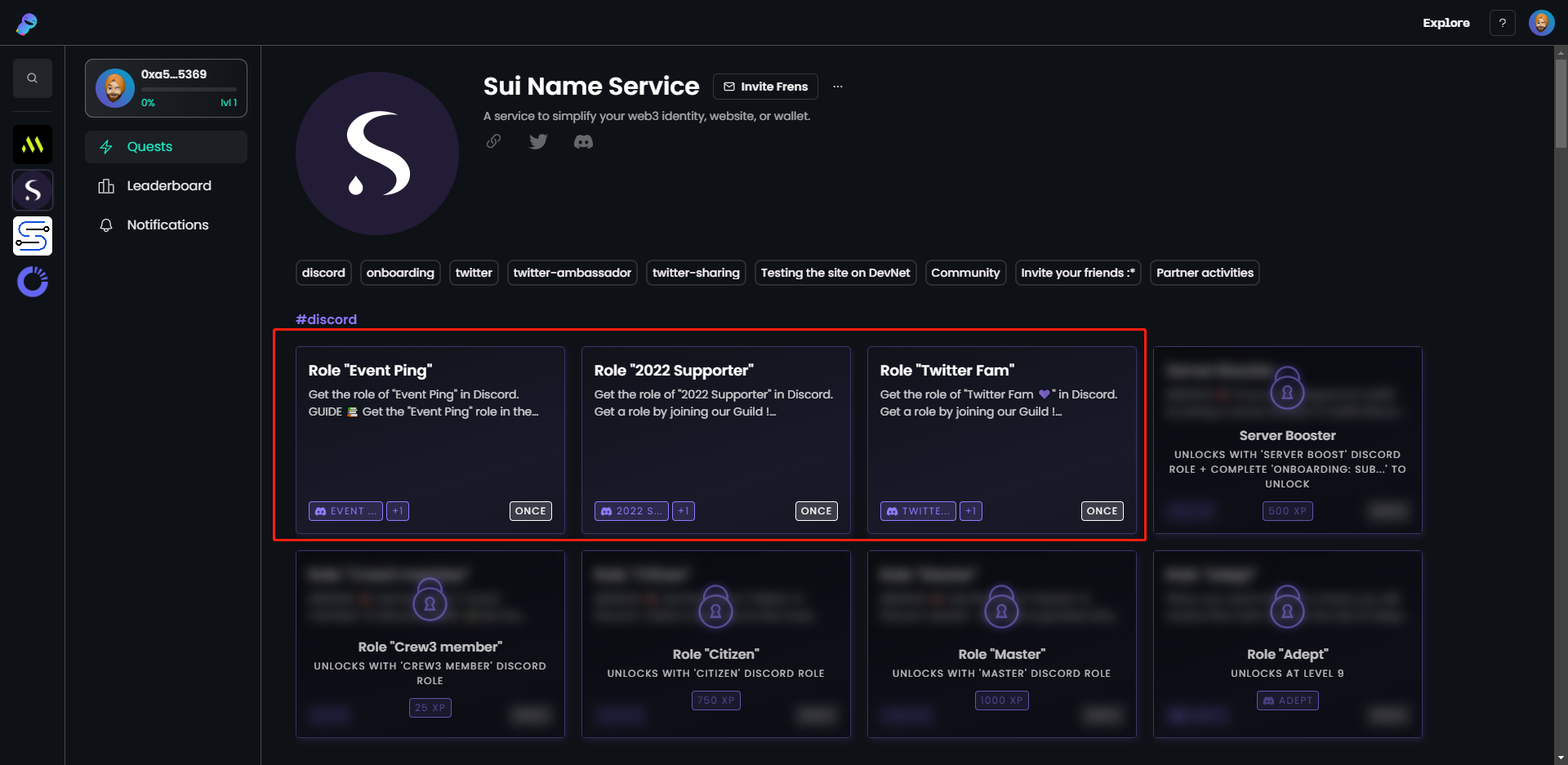The image size is (1568, 765).
Task: Select the green M community icon
Action: tap(33, 145)
